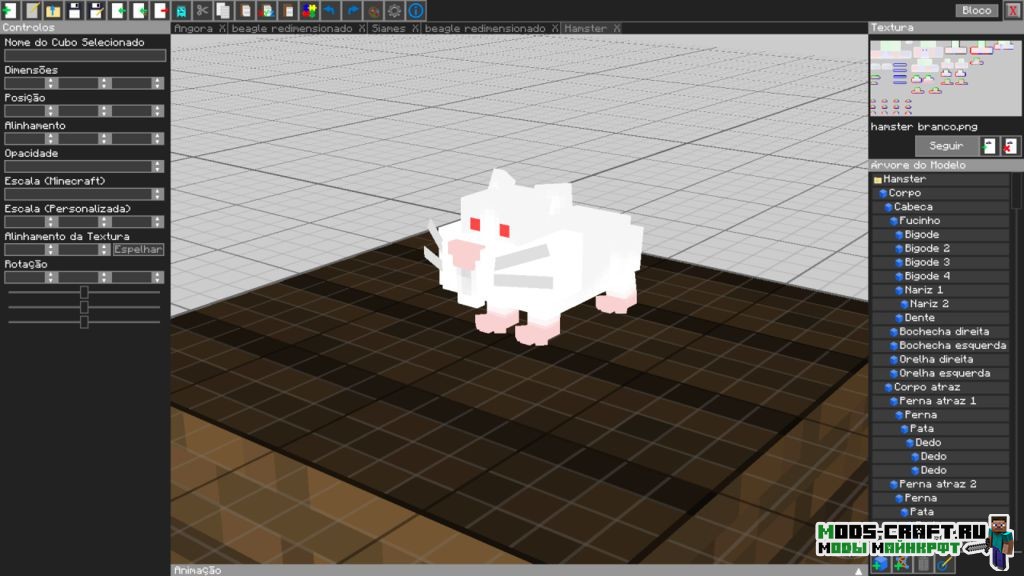Load a texture with green arrow icon
This screenshot has width=1024, height=576.
coord(989,146)
